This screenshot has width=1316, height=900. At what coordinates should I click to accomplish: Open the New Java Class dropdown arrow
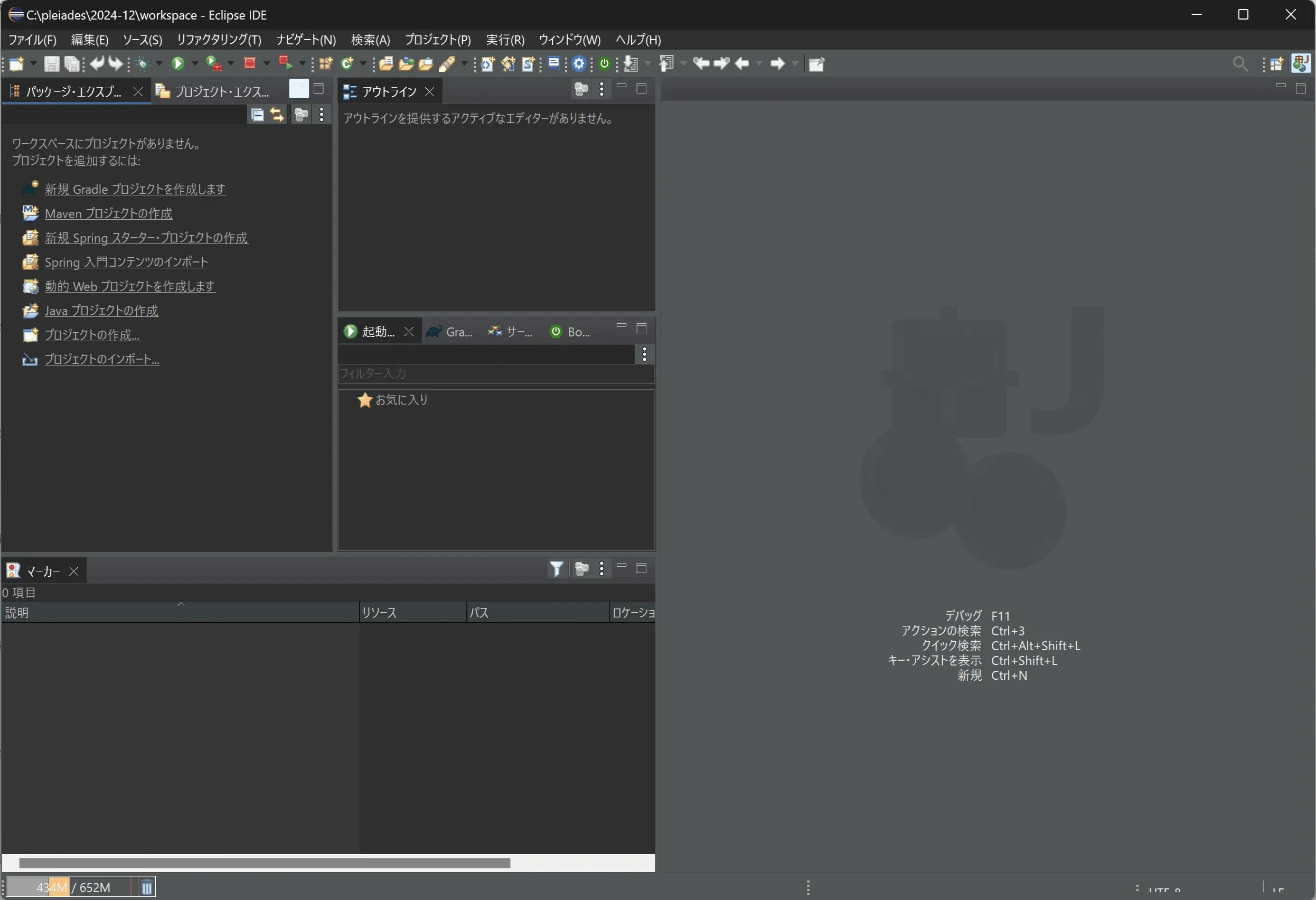(x=363, y=63)
